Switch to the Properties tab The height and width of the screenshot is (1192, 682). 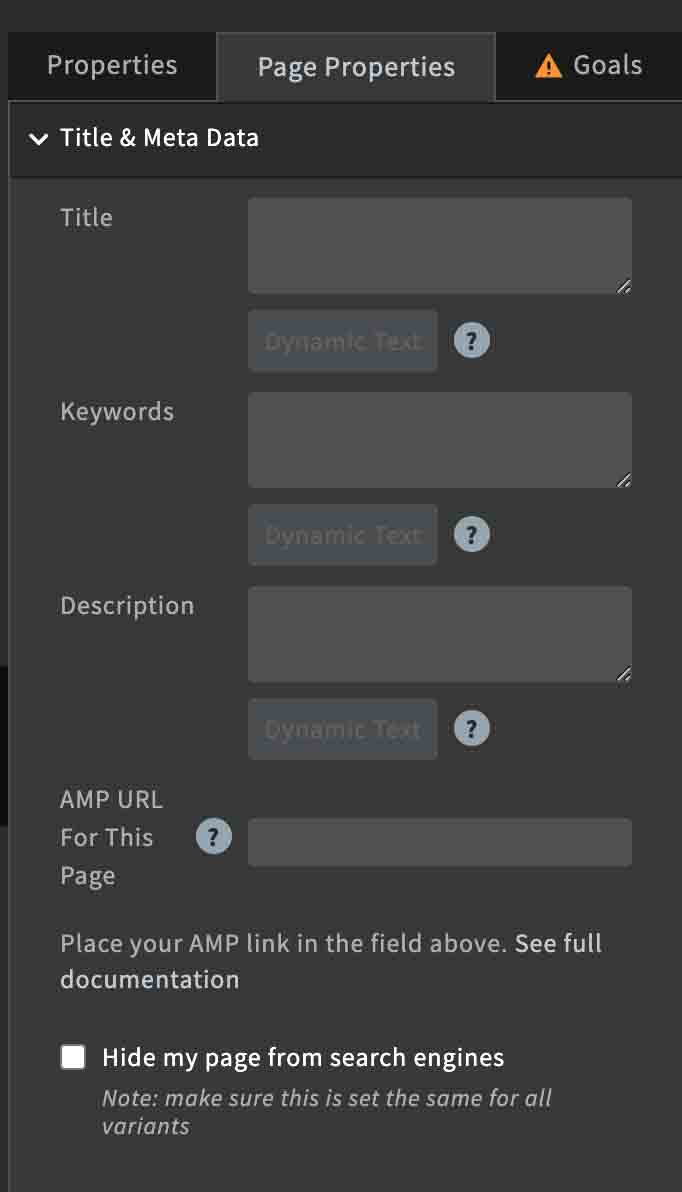[112, 65]
